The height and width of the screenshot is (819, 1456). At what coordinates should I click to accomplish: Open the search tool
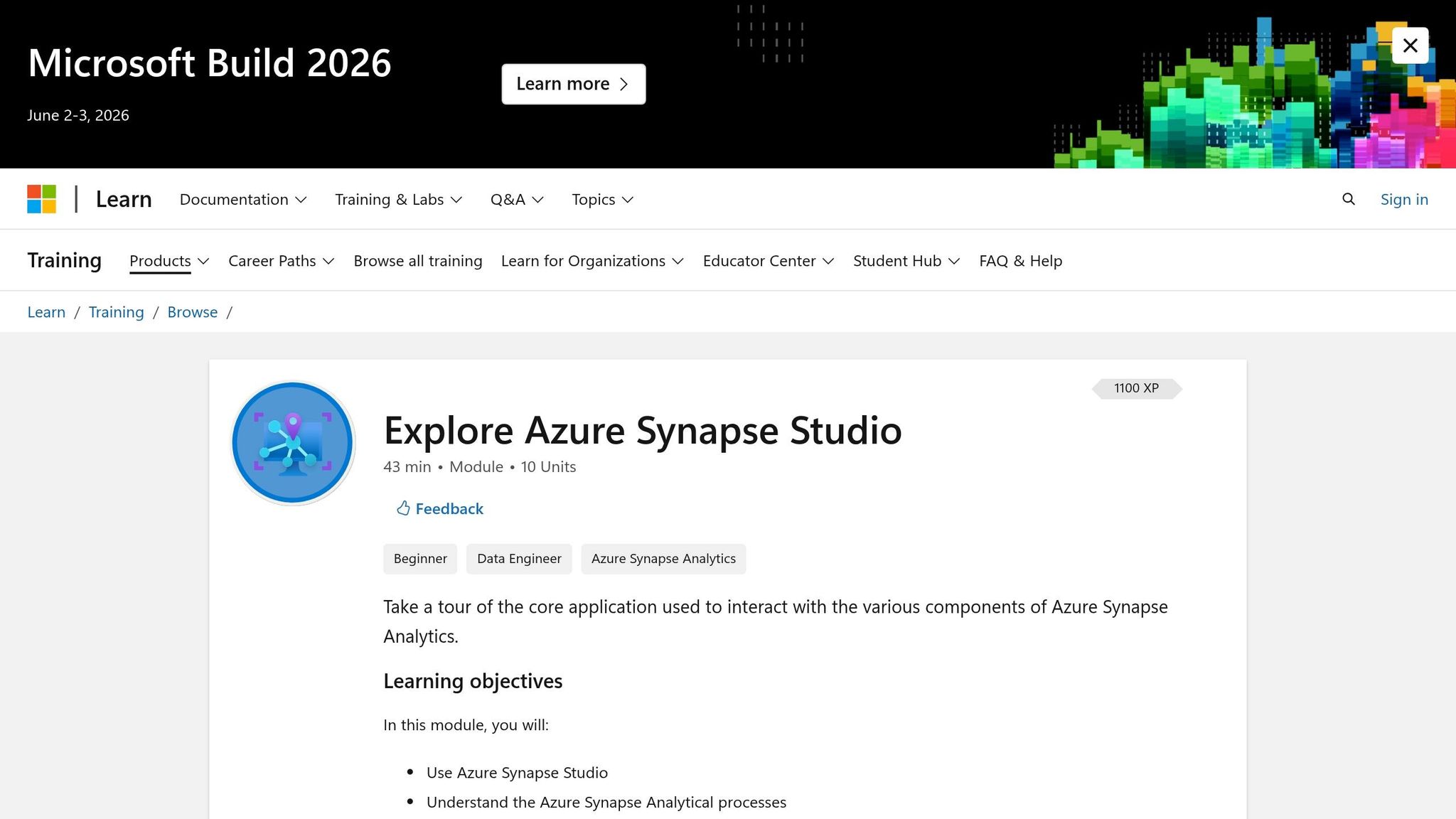1348,199
